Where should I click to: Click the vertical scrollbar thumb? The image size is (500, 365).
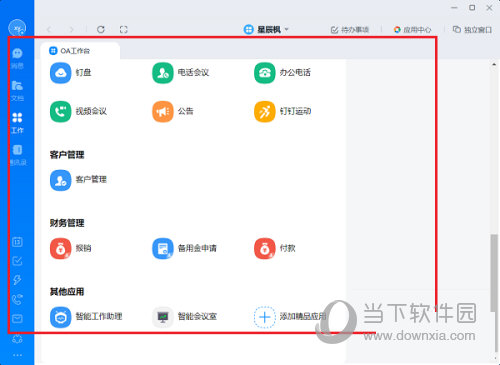click(x=494, y=273)
